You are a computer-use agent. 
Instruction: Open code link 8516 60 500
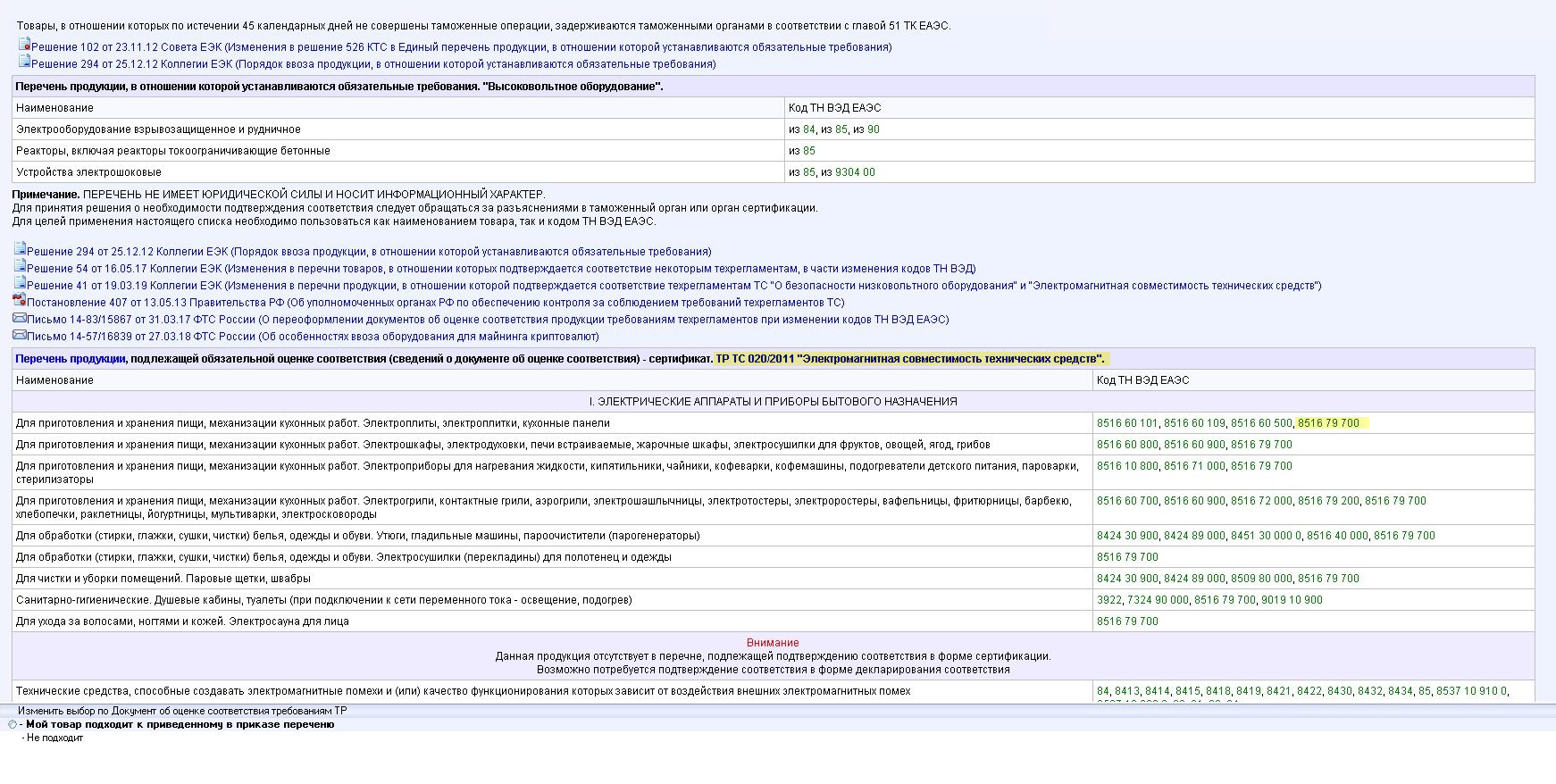(x=1261, y=423)
